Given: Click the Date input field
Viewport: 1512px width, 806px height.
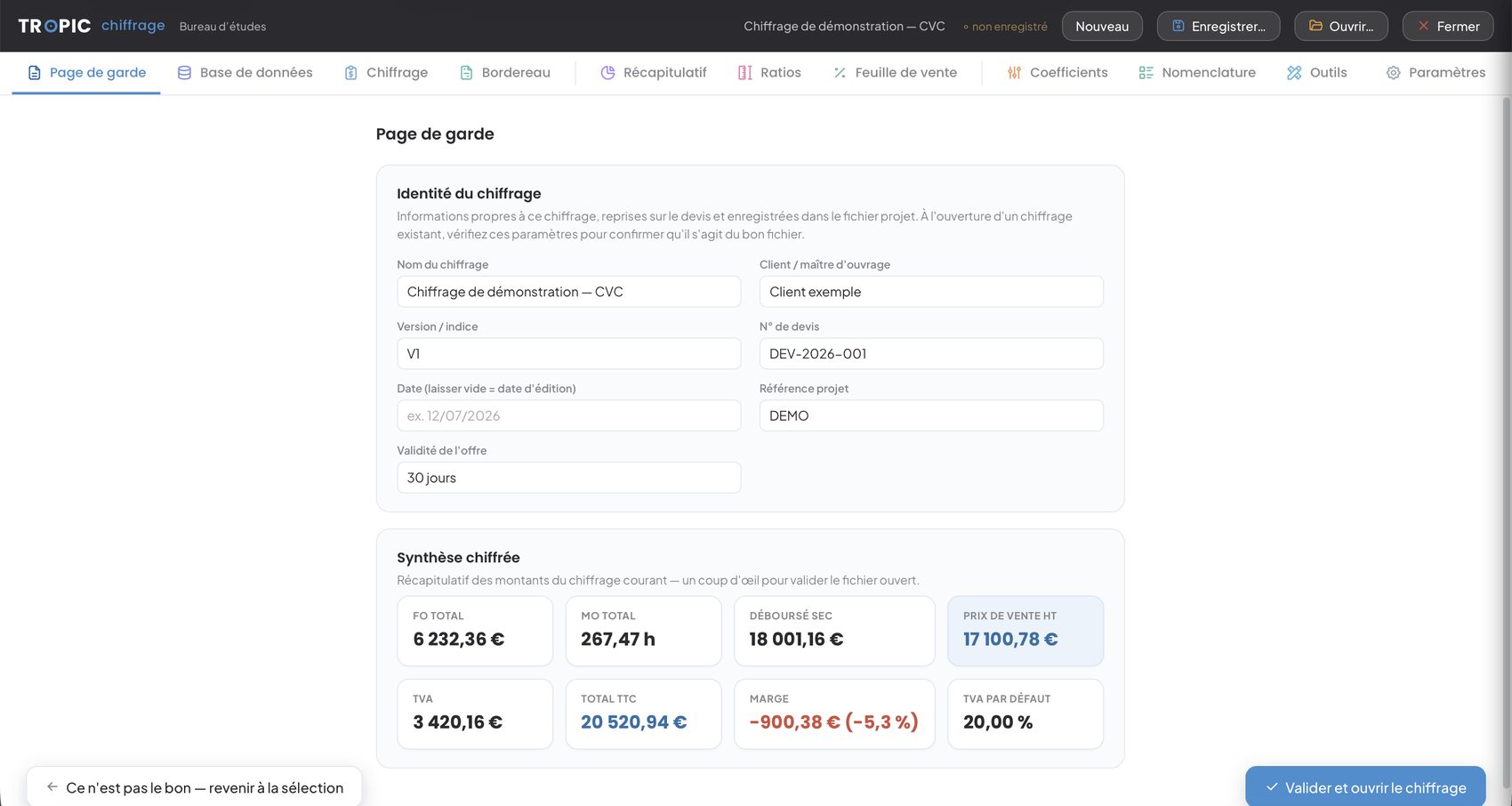Looking at the screenshot, I should [568, 415].
